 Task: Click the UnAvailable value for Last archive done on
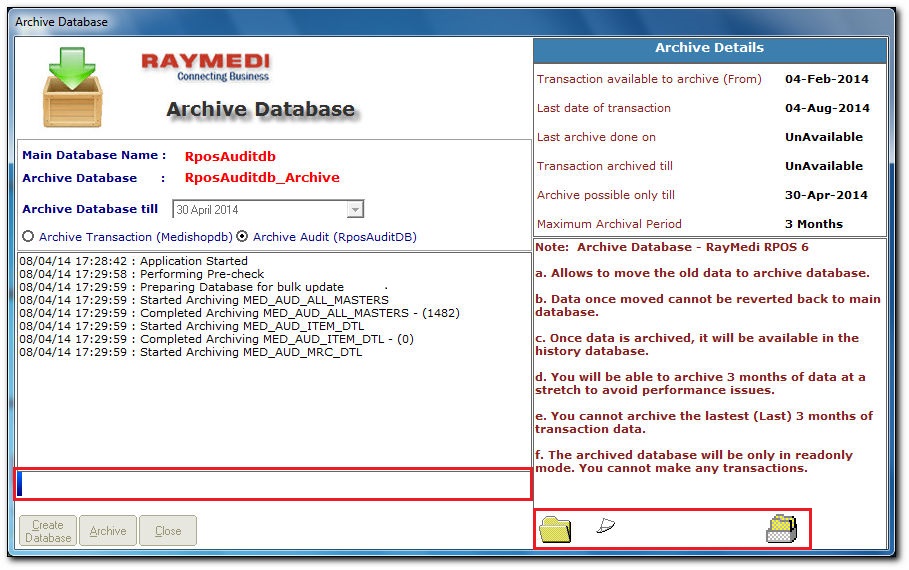(x=824, y=137)
